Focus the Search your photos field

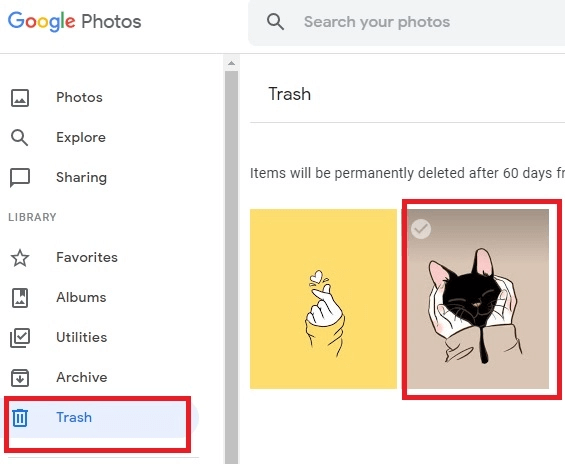click(407, 22)
